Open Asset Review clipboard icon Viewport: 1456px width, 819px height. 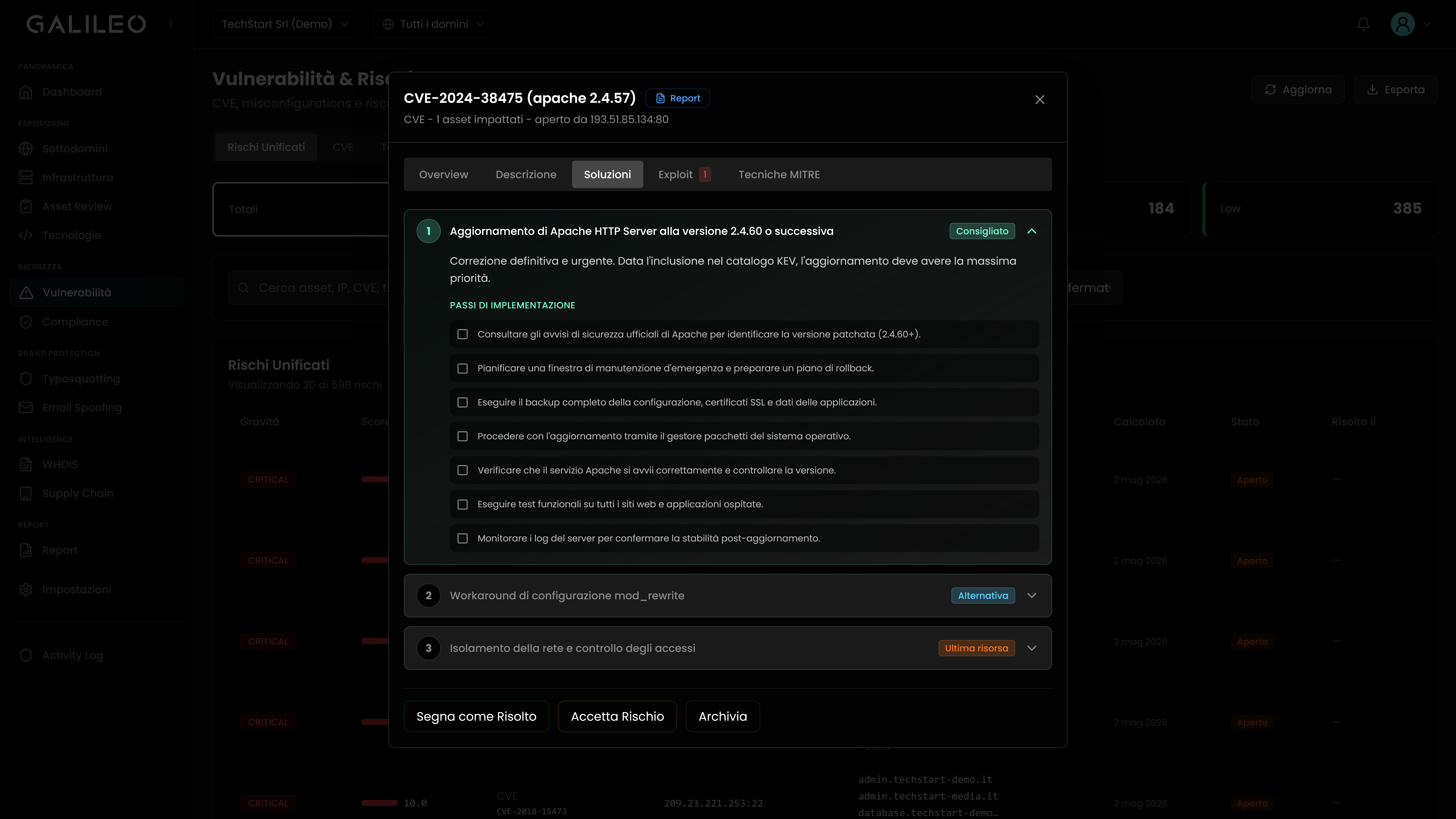(26, 206)
